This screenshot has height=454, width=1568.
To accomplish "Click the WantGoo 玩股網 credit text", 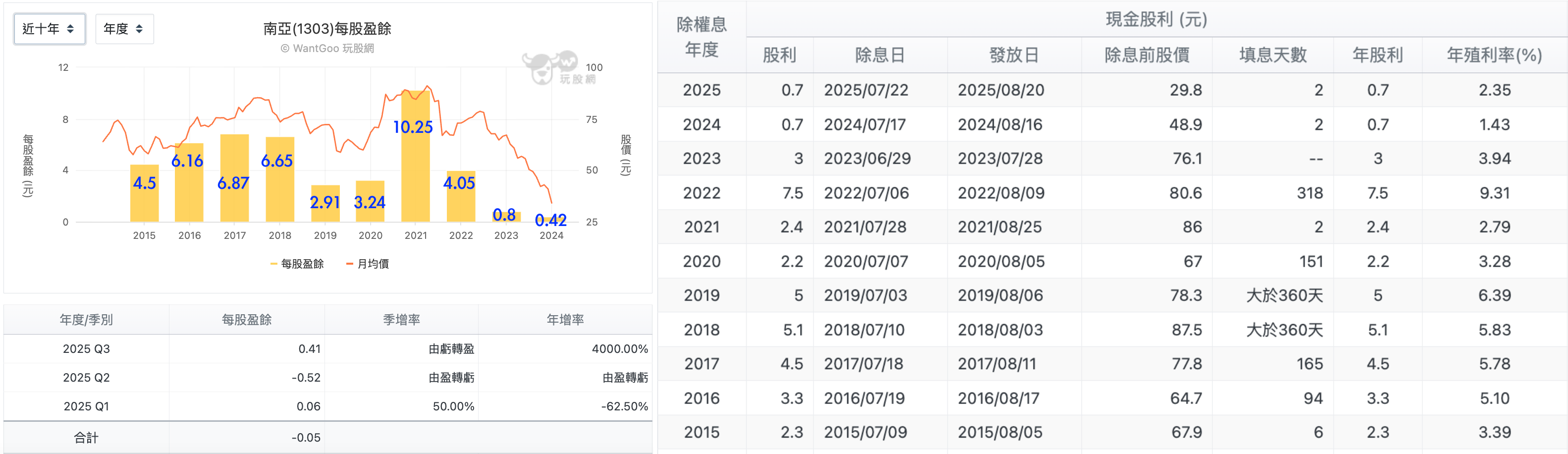I will click(x=327, y=48).
